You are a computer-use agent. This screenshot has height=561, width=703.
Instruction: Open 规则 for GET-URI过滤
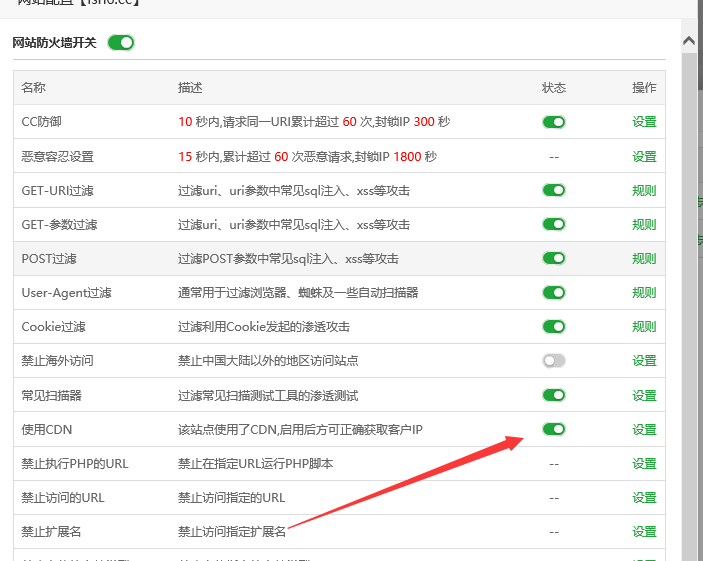click(644, 190)
